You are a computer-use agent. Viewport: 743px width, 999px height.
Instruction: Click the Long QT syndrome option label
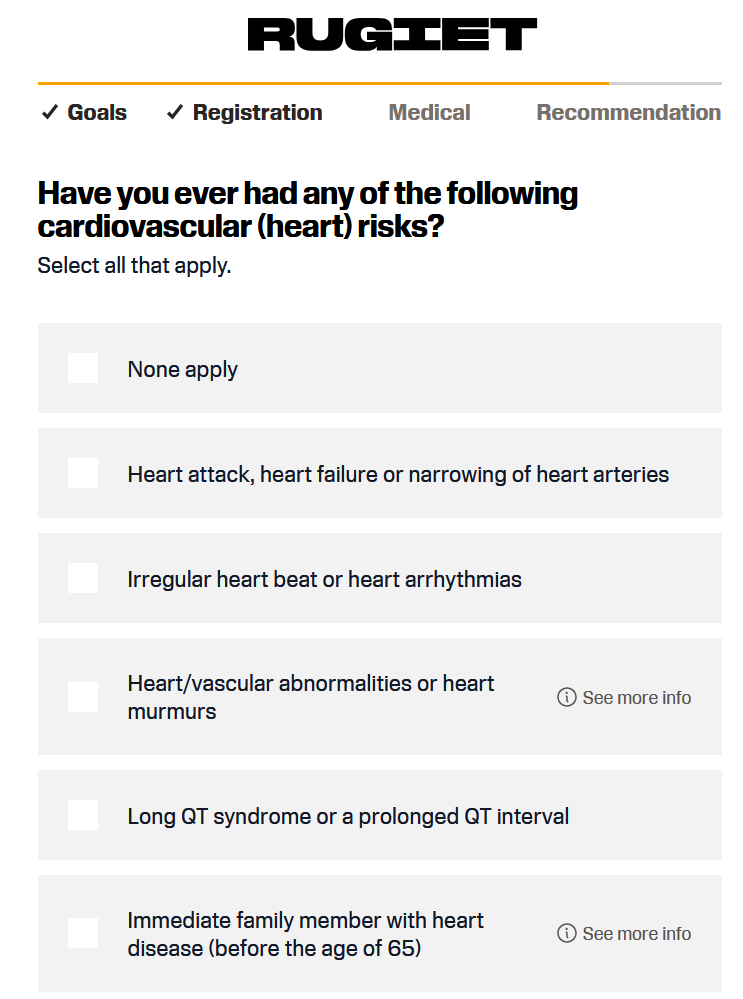[348, 816]
